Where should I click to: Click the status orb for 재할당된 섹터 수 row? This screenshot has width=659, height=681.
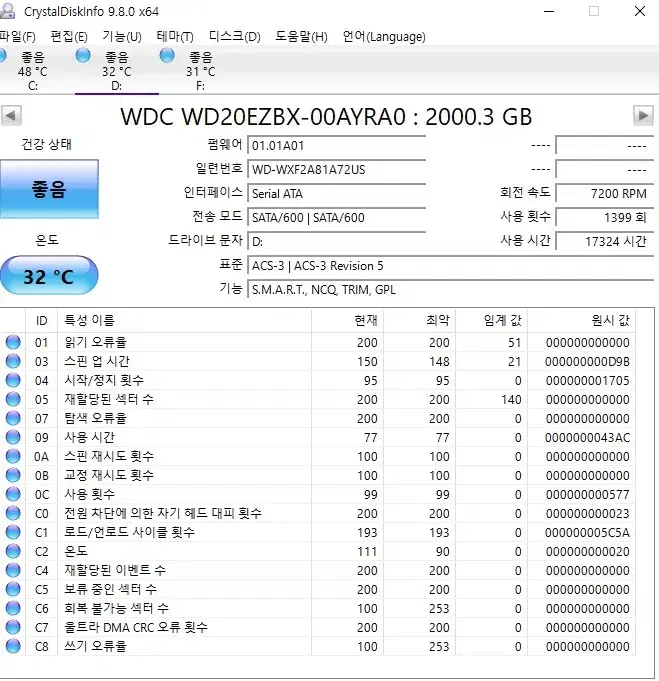pos(13,399)
